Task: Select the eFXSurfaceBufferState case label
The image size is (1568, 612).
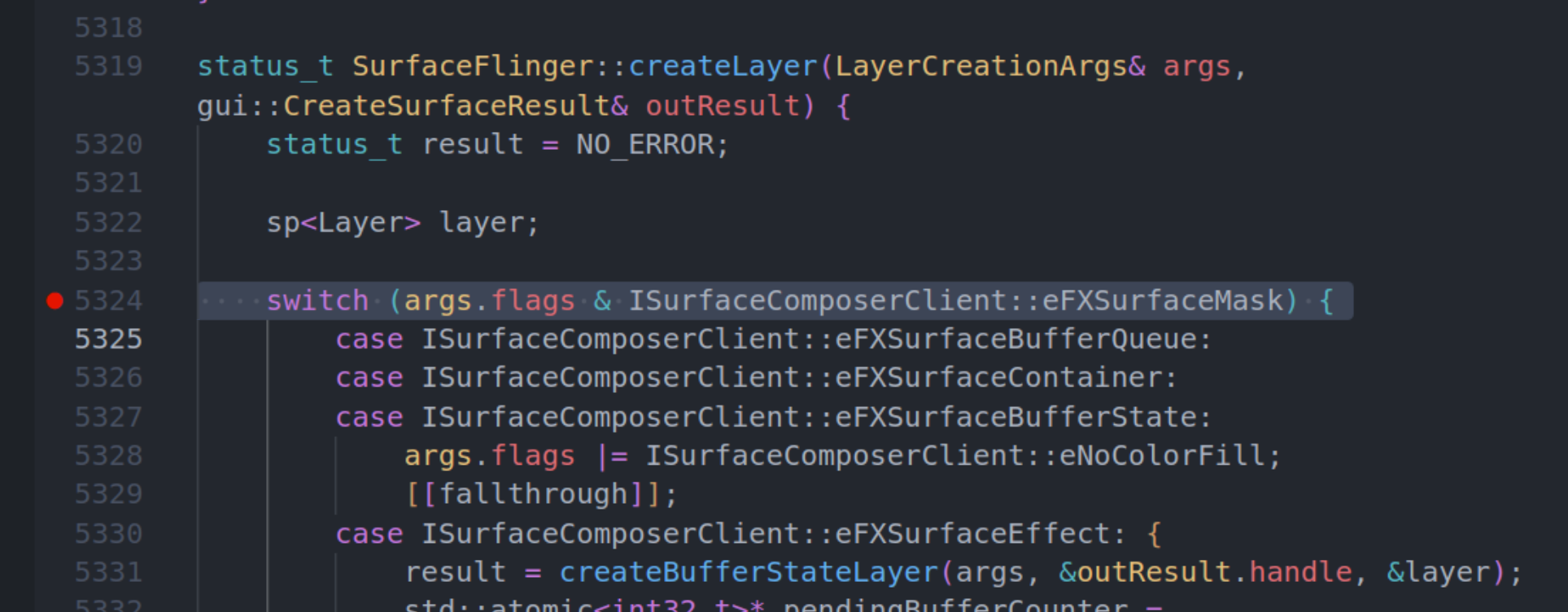Action: click(1015, 417)
